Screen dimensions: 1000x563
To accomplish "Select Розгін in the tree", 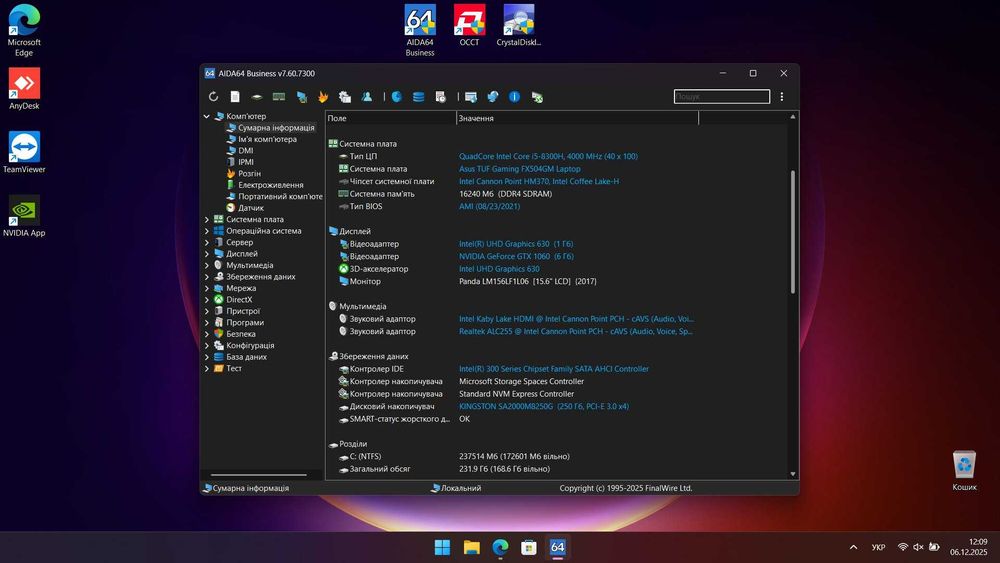I will [x=249, y=173].
